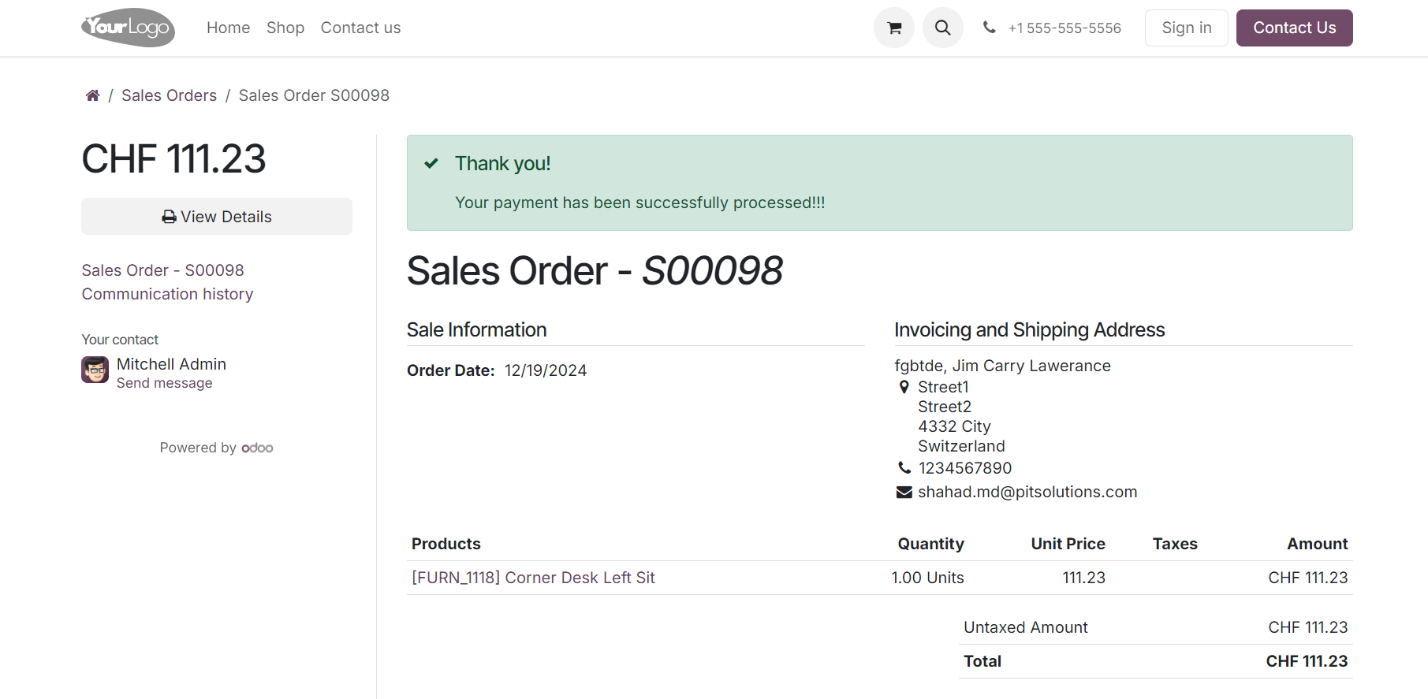
Task: Open the Sales Orders breadcrumb link
Action: coord(168,94)
